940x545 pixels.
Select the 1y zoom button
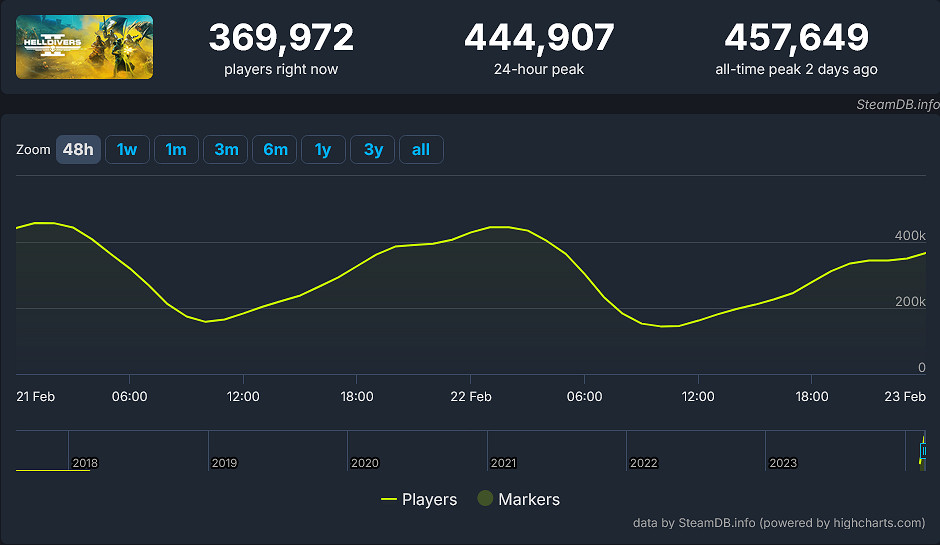[x=323, y=149]
